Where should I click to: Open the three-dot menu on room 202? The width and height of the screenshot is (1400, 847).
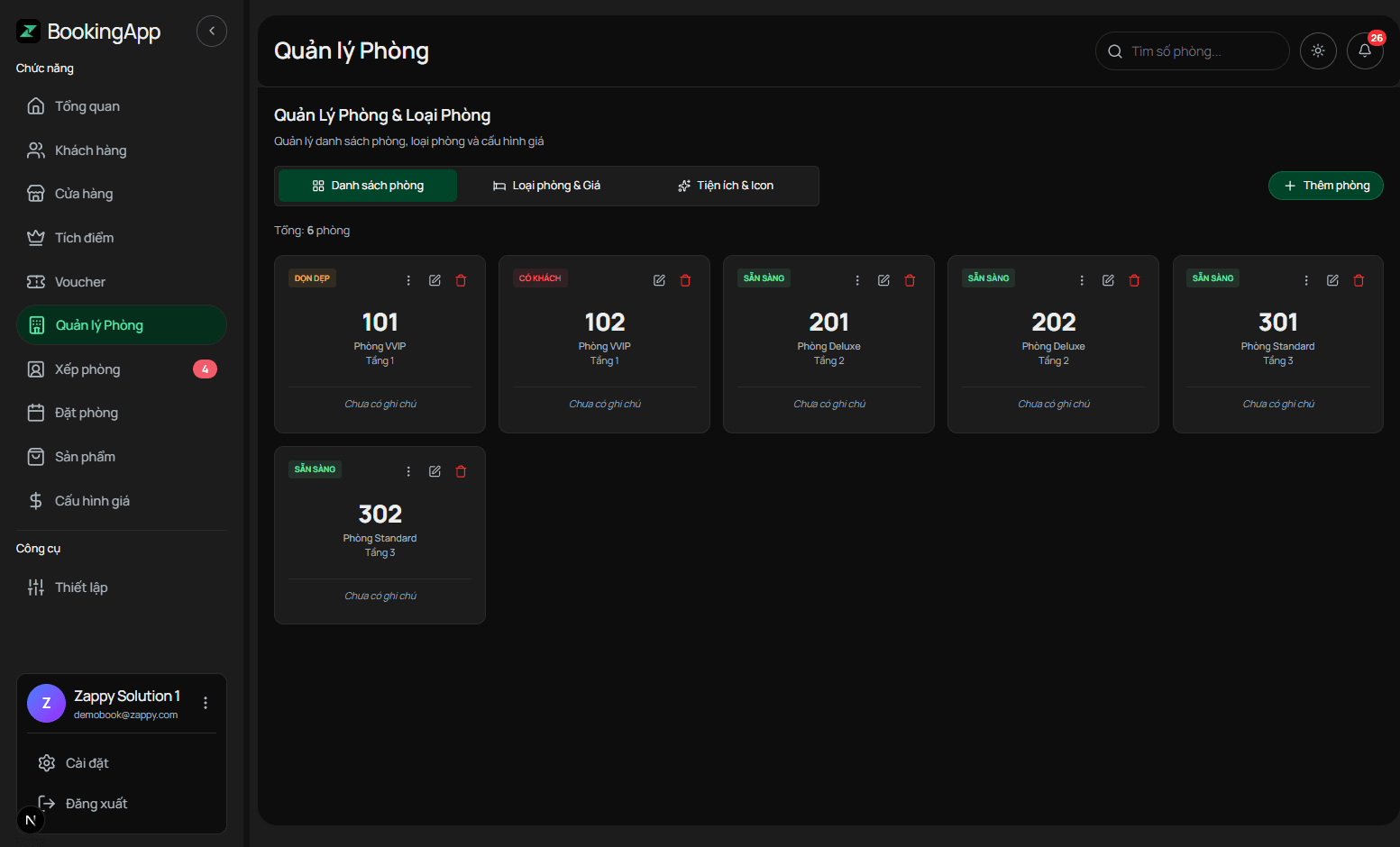tap(1082, 280)
